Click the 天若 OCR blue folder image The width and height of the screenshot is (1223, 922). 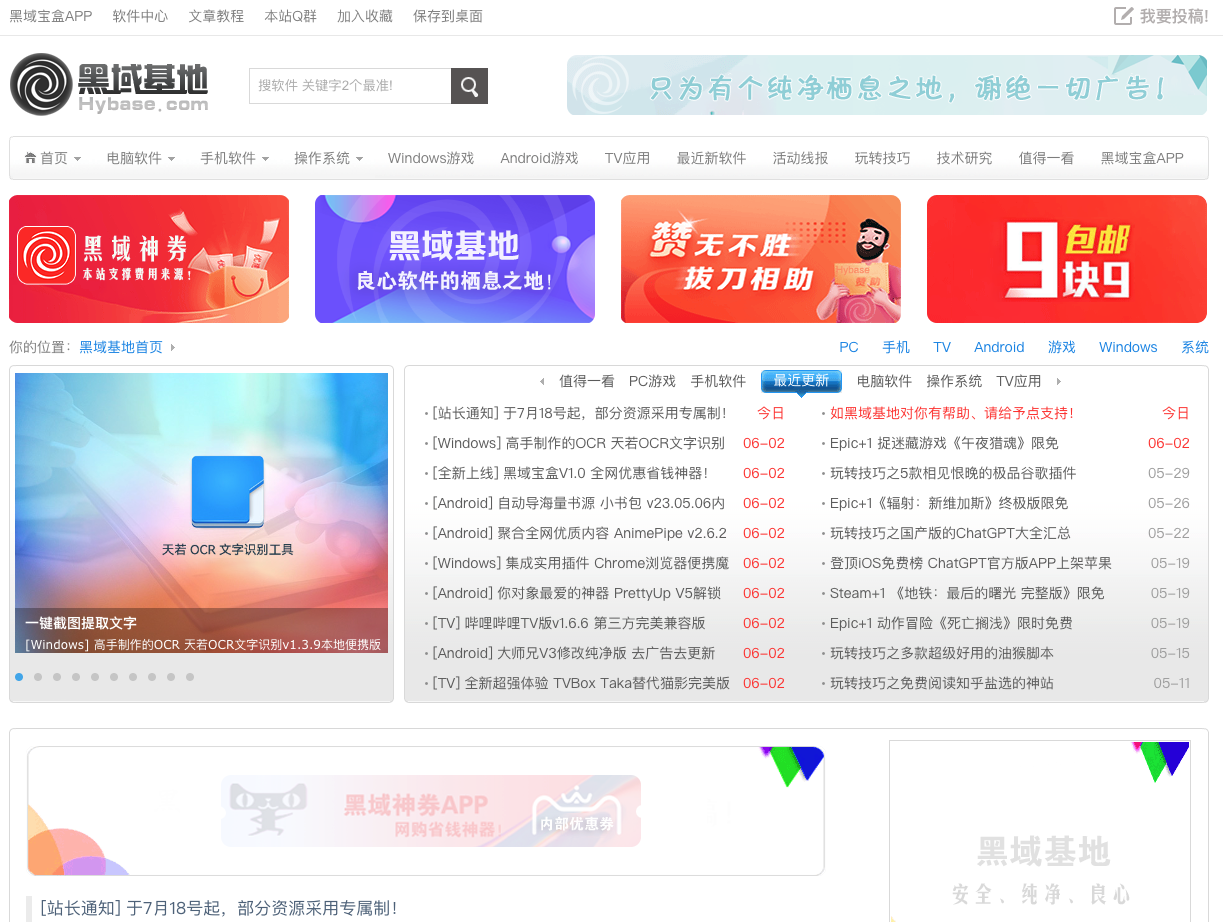pos(228,491)
